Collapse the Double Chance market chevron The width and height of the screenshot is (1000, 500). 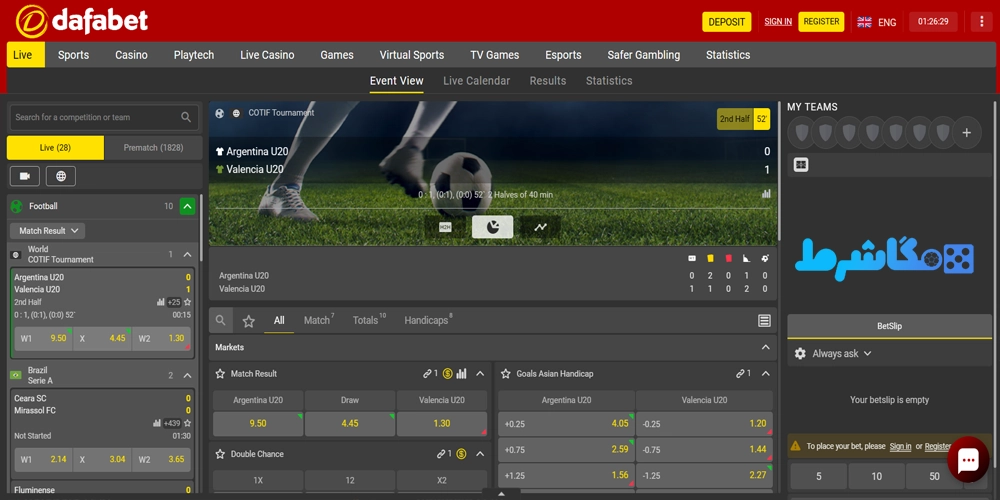(x=480, y=454)
